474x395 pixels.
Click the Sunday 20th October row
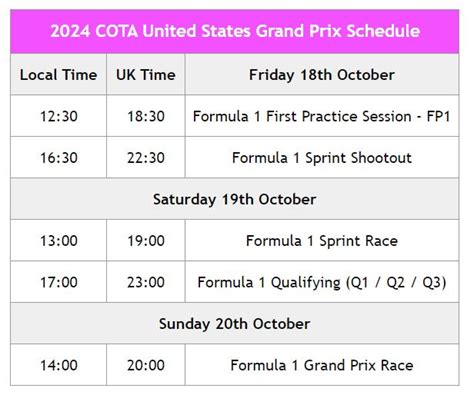(235, 324)
